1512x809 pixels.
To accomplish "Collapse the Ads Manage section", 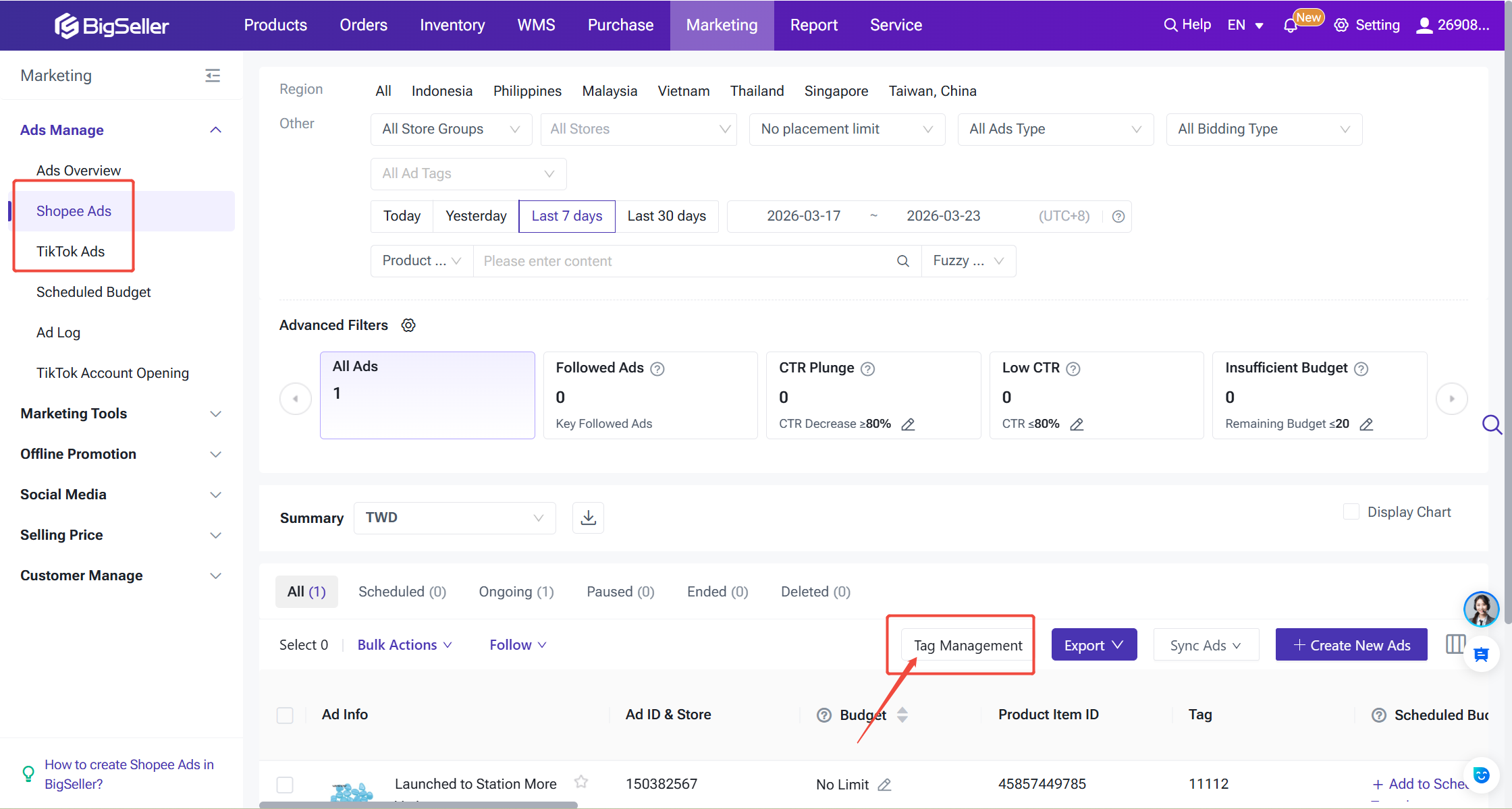I will pos(215,130).
